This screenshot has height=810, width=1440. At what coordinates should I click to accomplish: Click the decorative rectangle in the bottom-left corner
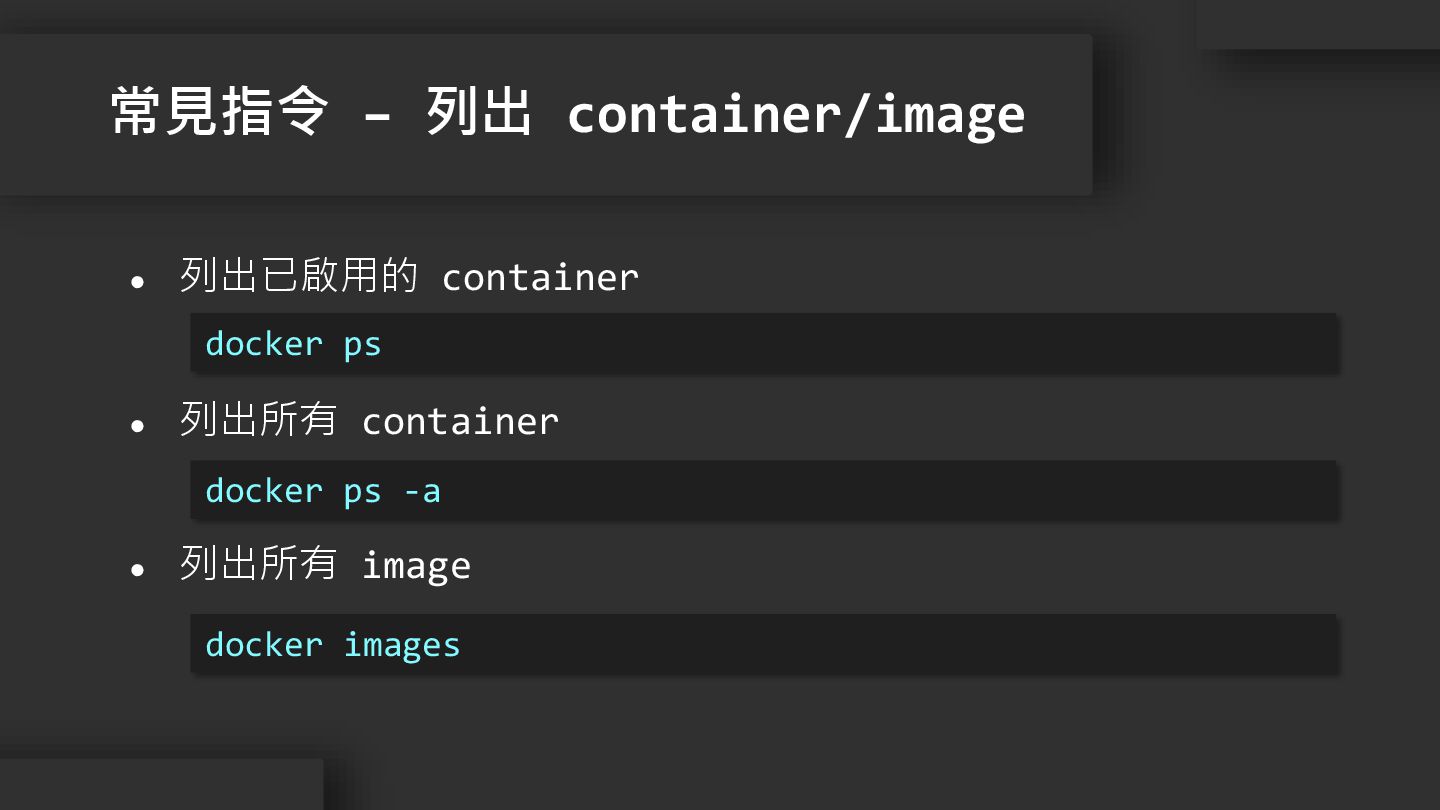tap(160, 785)
